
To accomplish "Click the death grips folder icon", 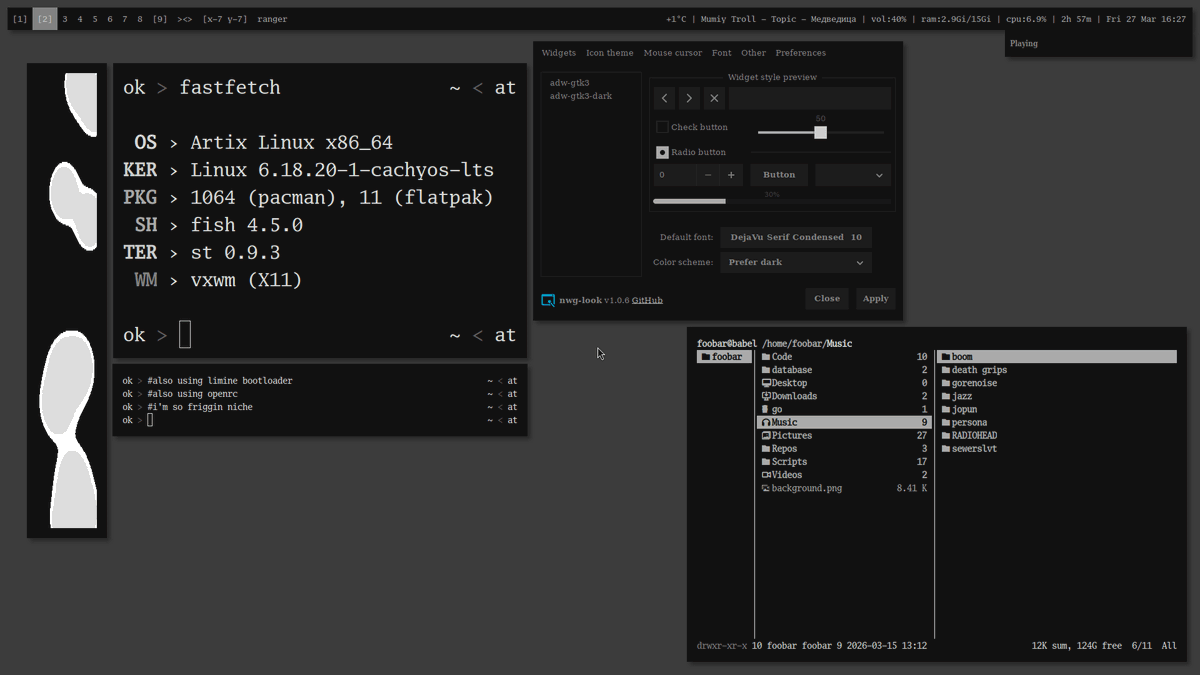I will 946,370.
